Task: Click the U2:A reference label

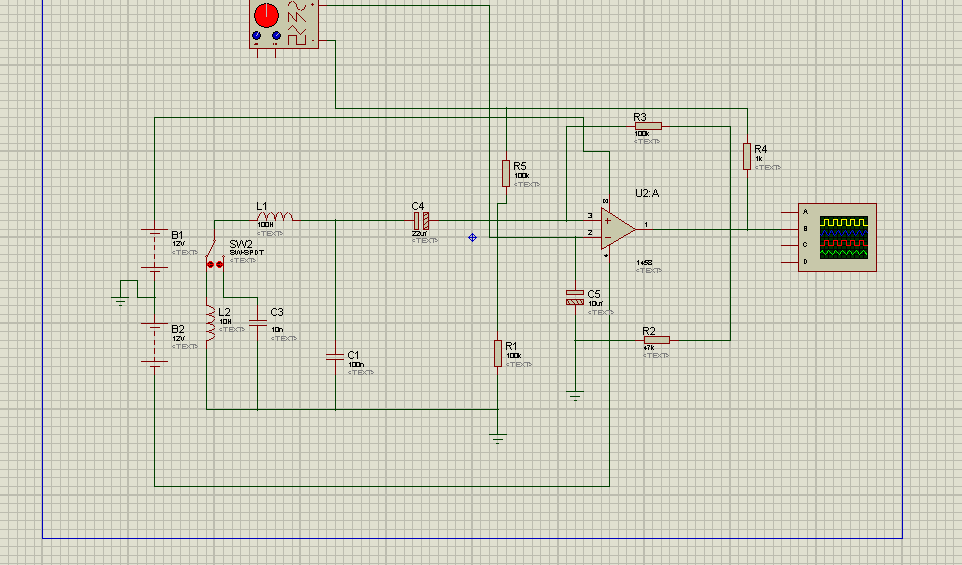Action: 647,193
